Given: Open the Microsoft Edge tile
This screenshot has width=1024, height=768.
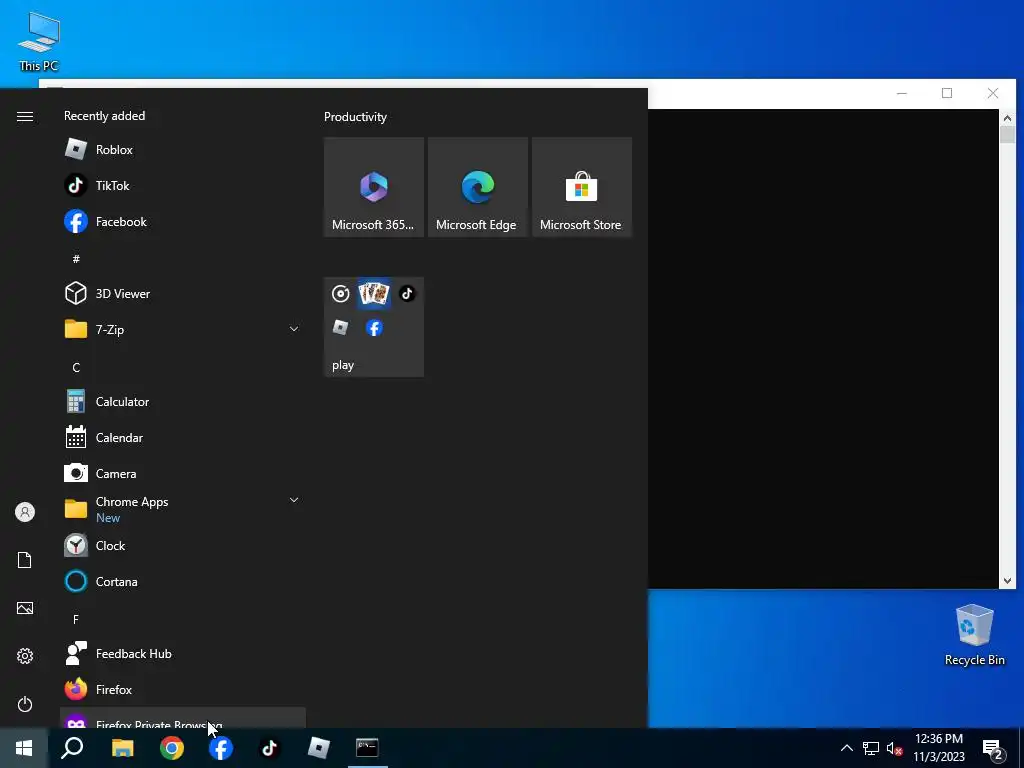Looking at the screenshot, I should [478, 187].
